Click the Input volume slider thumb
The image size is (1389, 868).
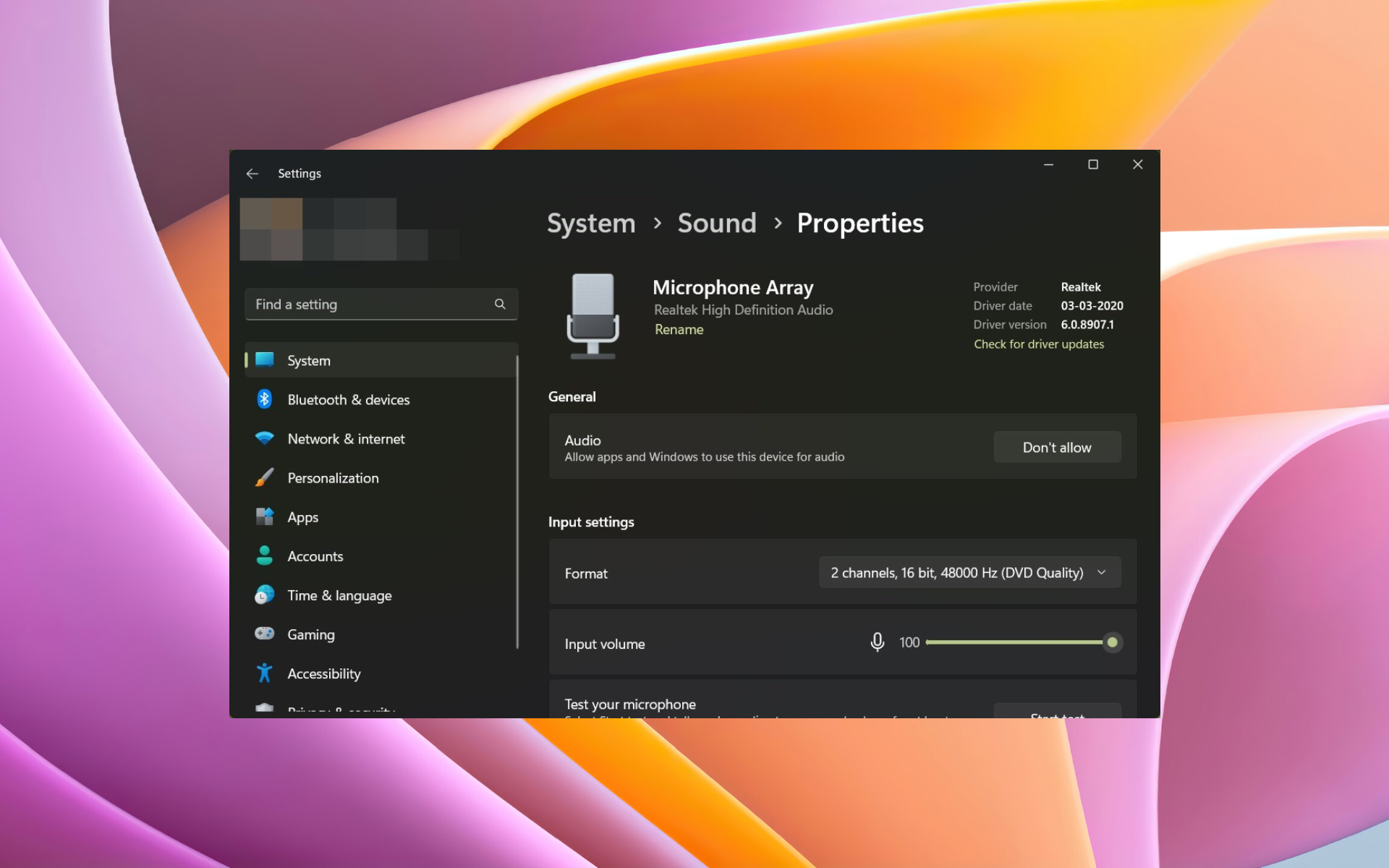[x=1112, y=642]
